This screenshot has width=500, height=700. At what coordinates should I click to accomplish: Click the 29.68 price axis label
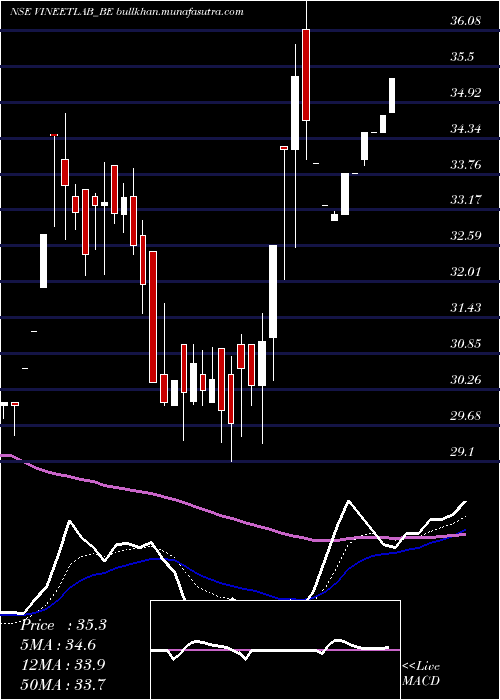(x=466, y=416)
